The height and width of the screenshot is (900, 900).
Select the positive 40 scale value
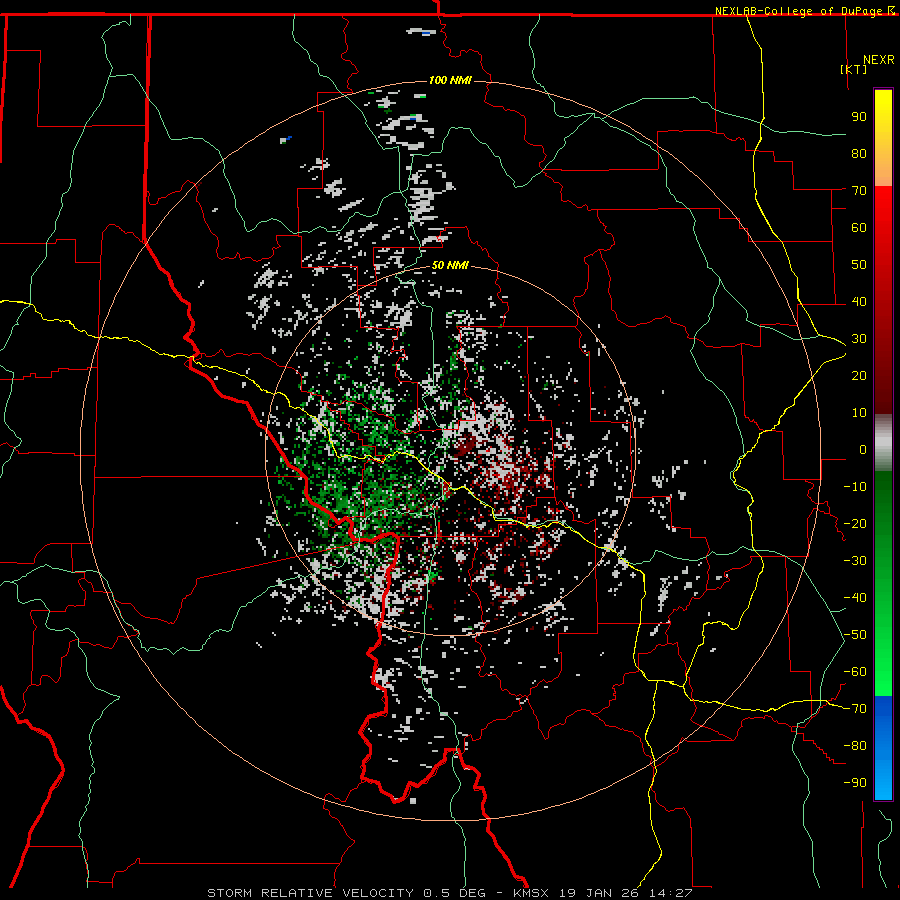[x=859, y=301]
